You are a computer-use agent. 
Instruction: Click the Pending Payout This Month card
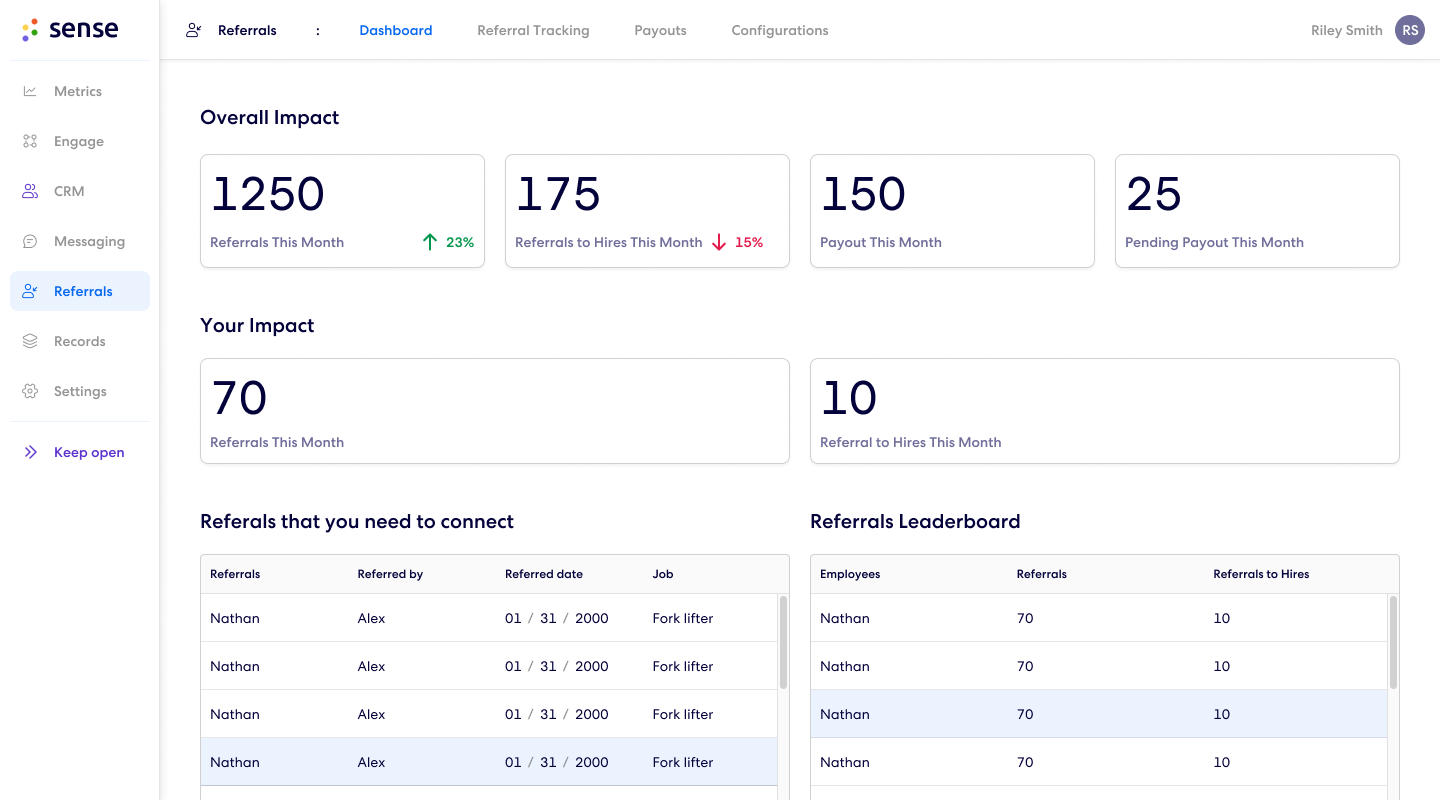pyautogui.click(x=1256, y=211)
